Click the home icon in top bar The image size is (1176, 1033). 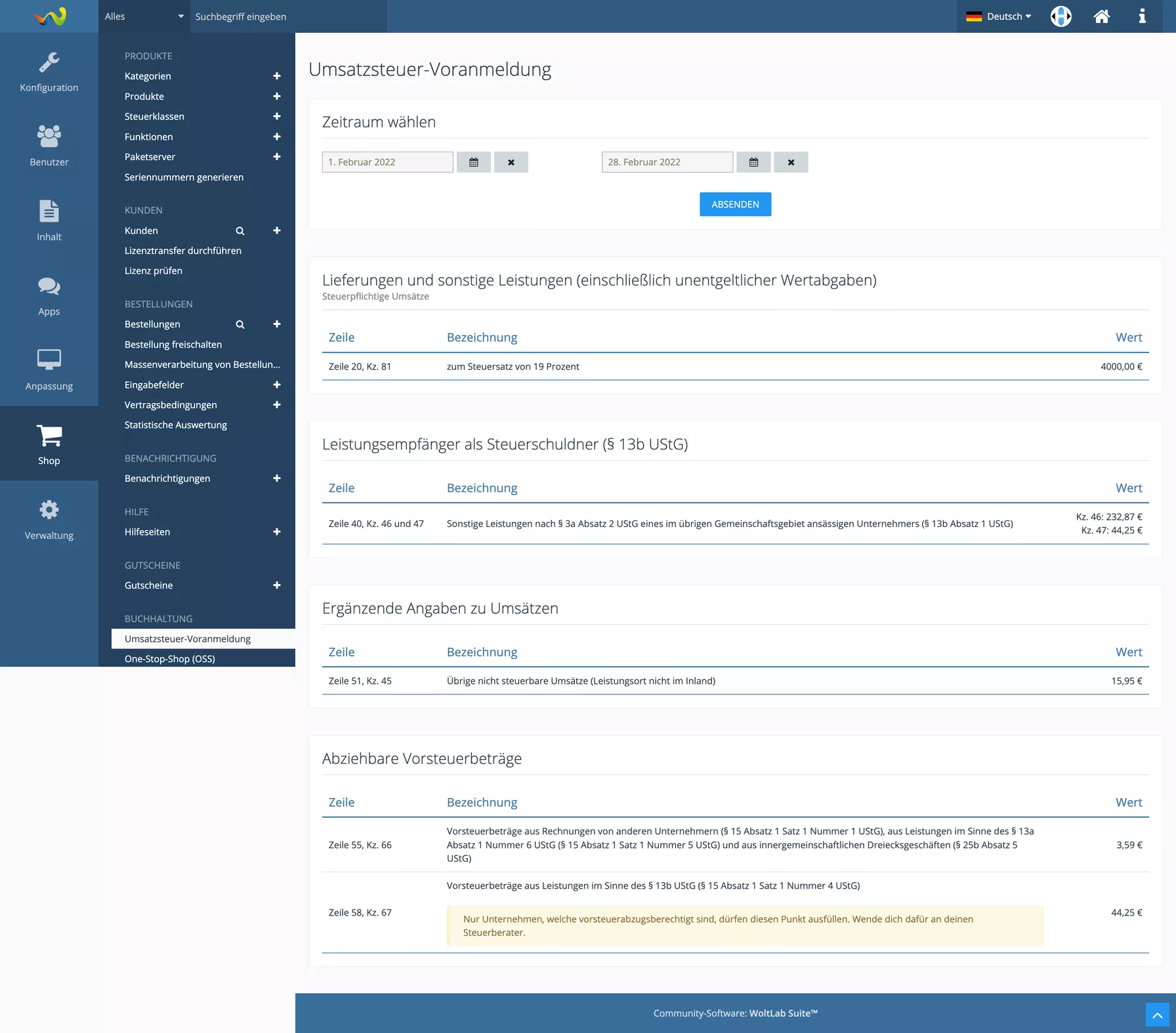[1101, 16]
